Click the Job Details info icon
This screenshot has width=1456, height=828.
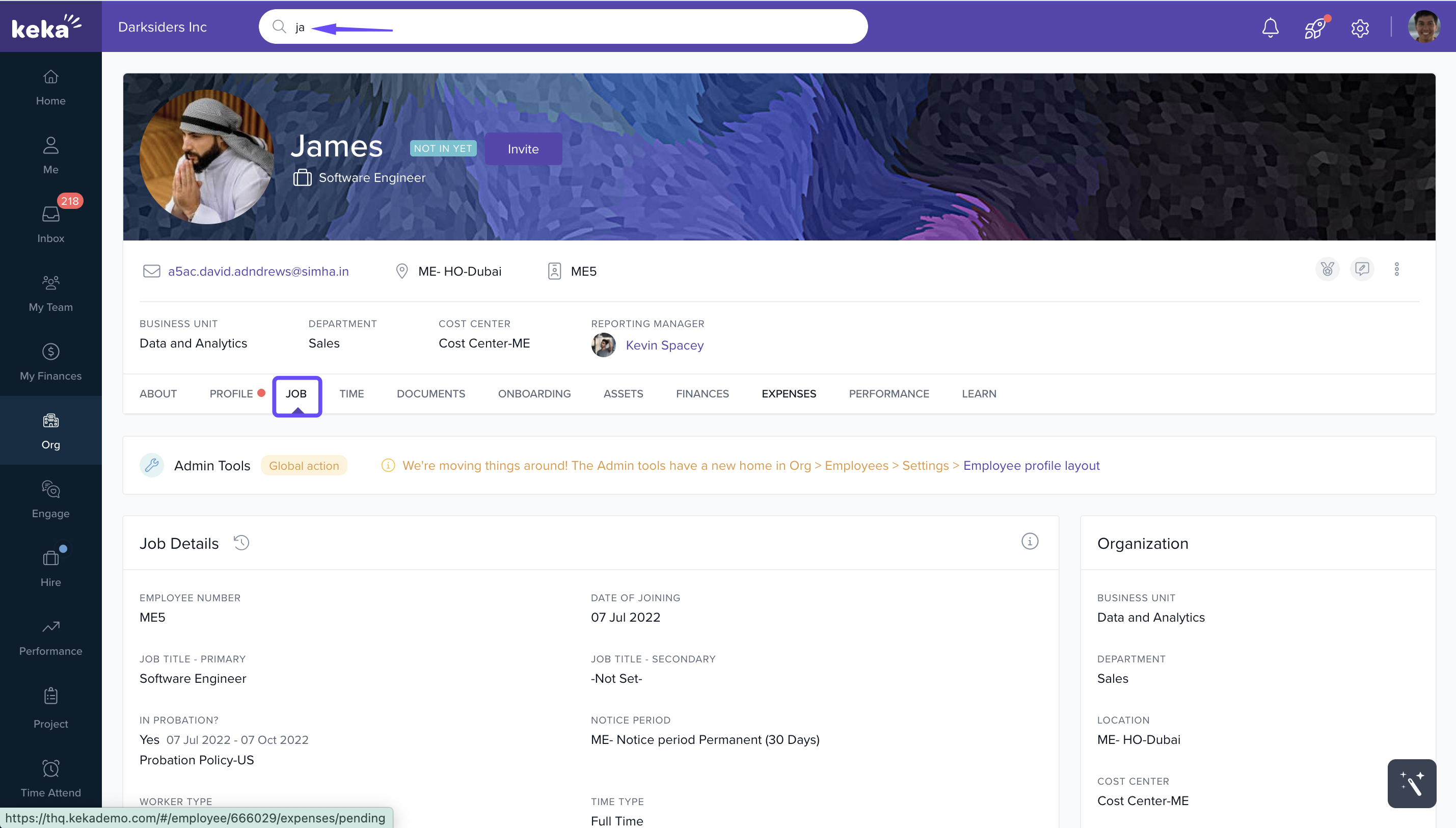pos(1029,541)
